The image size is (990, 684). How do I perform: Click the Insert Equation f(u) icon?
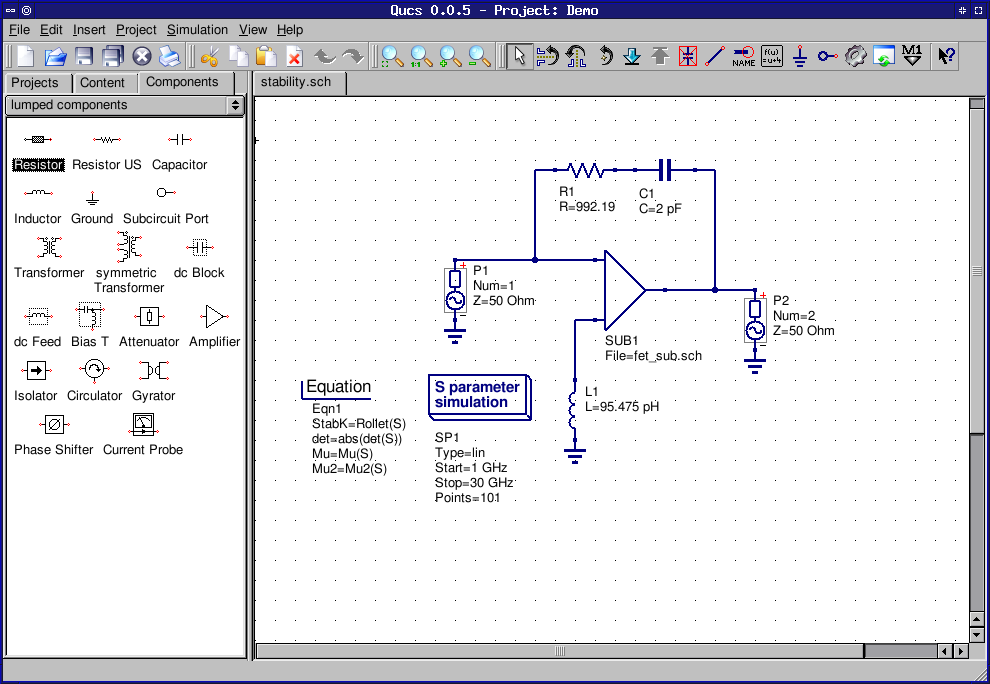771,56
